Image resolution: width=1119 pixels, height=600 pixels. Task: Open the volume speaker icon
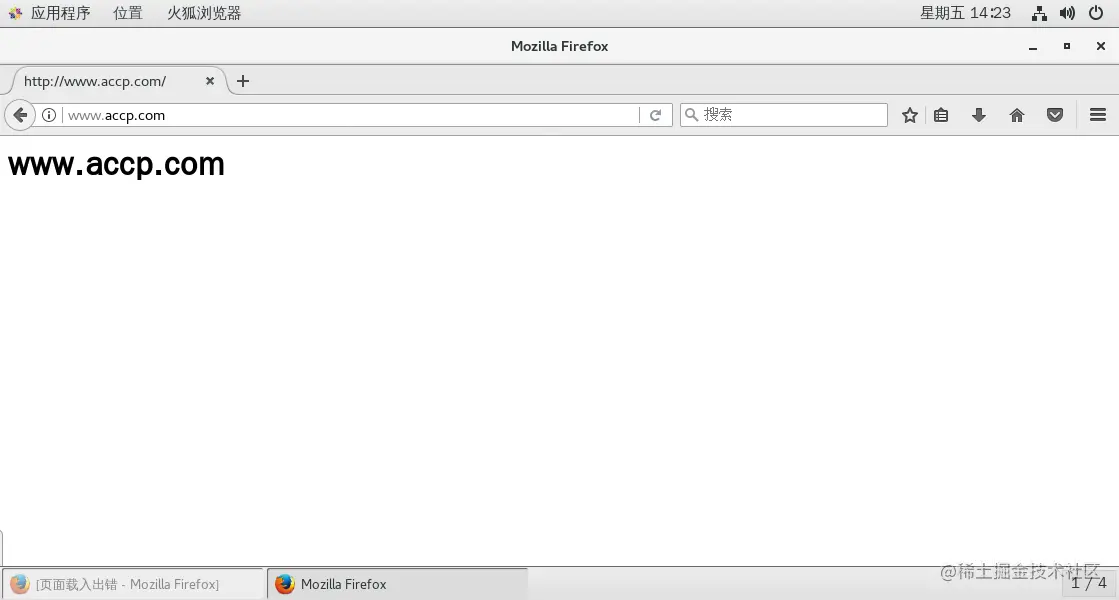(1068, 13)
